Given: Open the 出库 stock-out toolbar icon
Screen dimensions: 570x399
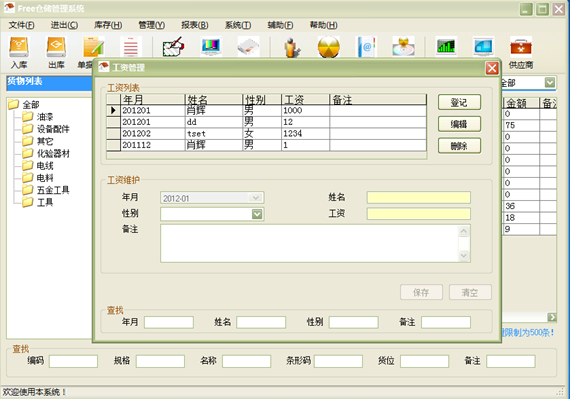Looking at the screenshot, I should tap(56, 47).
